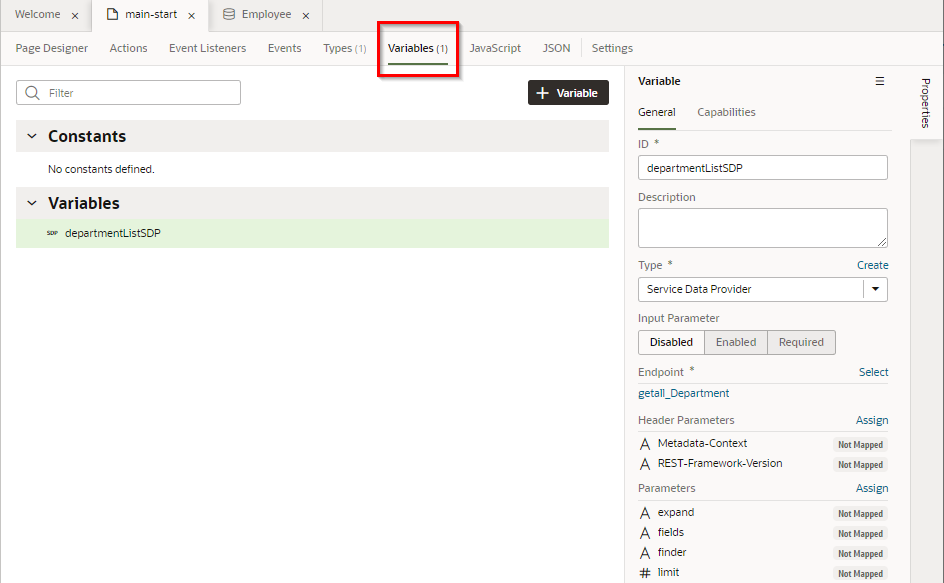944x583 pixels.
Task: Collapse the Constants section
Action: tap(31, 136)
